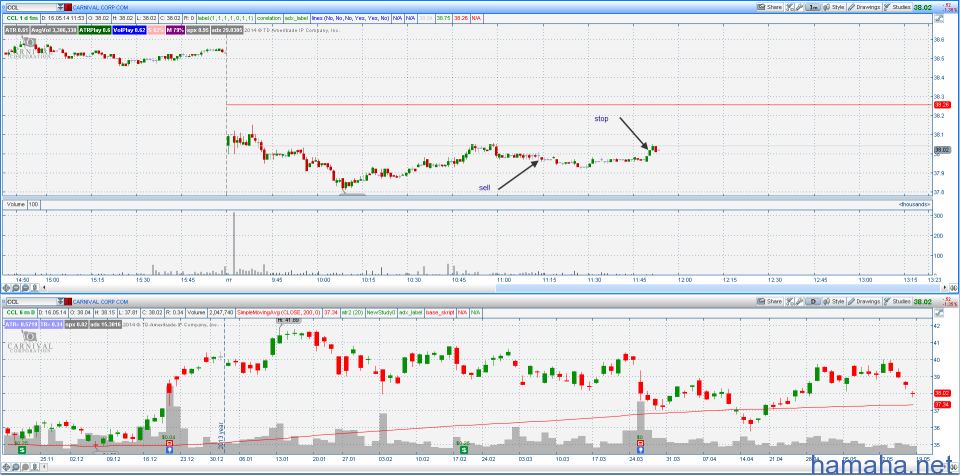Click the Volume label of the volume subgraph
Viewport: 960px width, 476px height.
[x=14, y=203]
